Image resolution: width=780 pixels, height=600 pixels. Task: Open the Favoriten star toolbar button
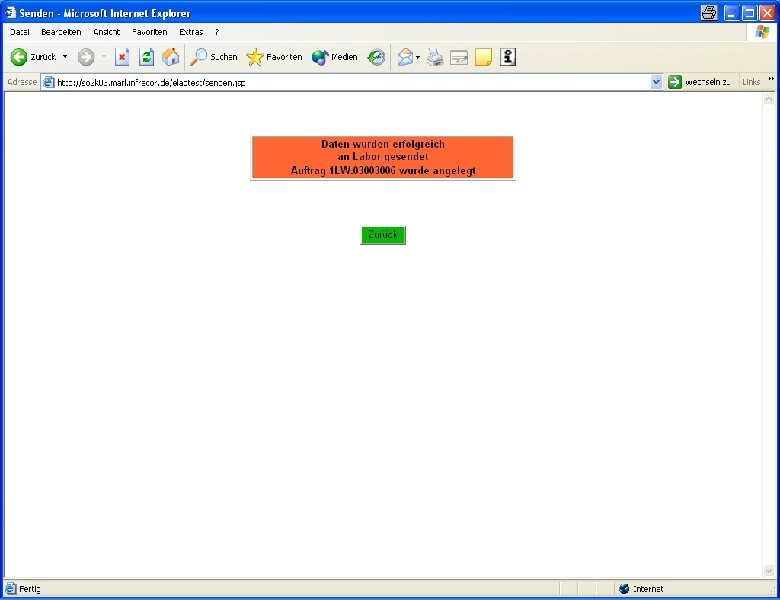[x=274, y=57]
